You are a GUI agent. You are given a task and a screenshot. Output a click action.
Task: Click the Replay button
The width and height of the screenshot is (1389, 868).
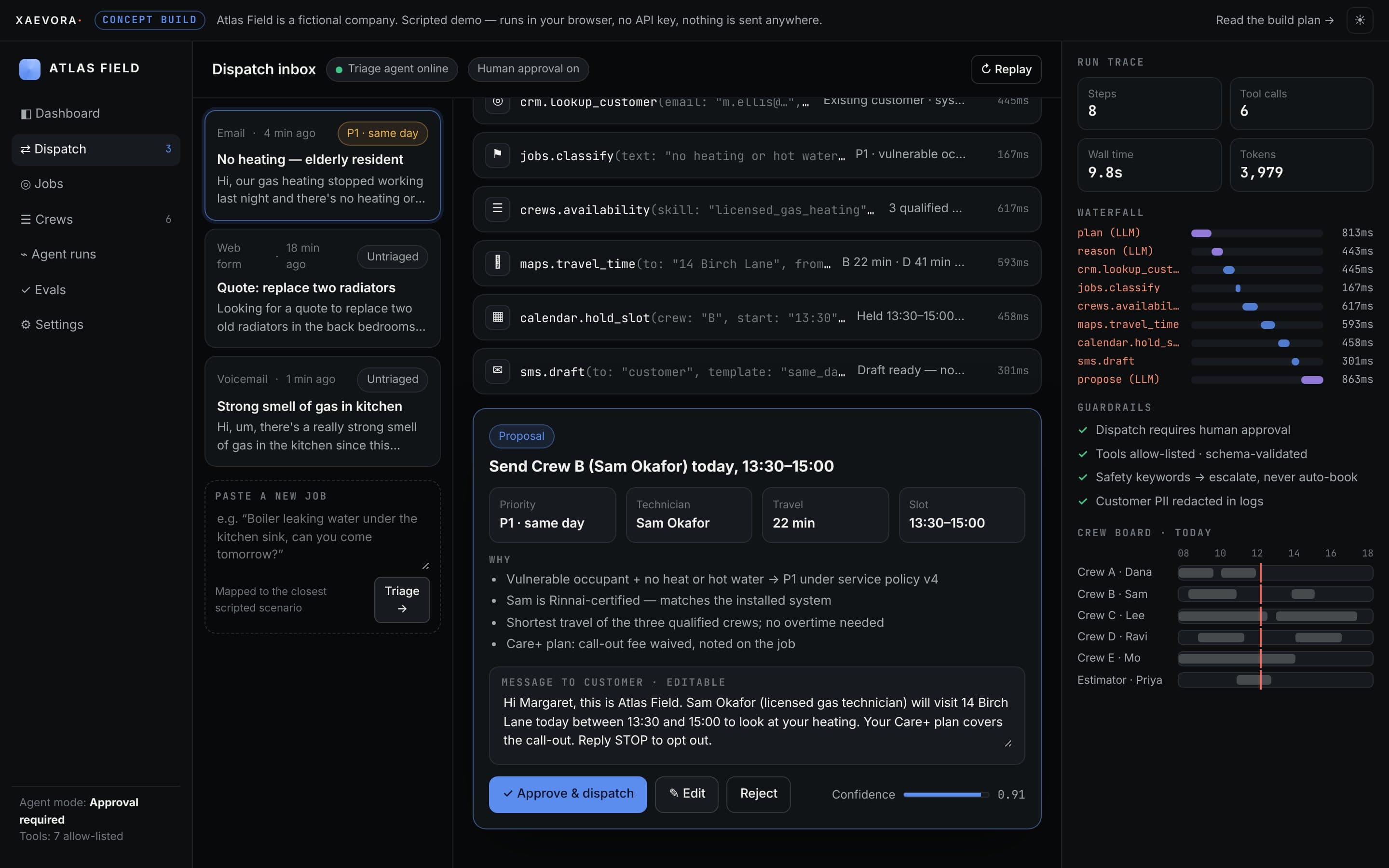[1006, 69]
